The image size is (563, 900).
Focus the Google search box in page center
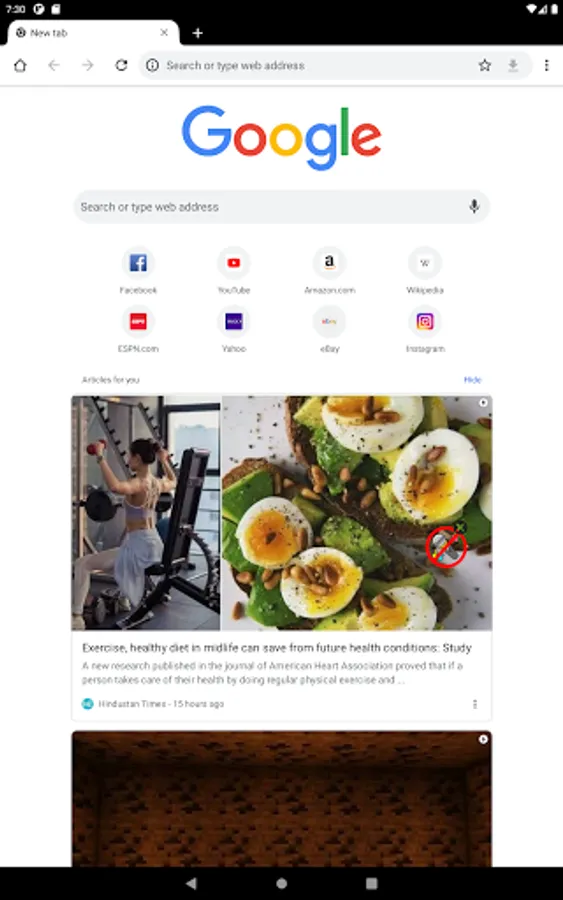281,207
